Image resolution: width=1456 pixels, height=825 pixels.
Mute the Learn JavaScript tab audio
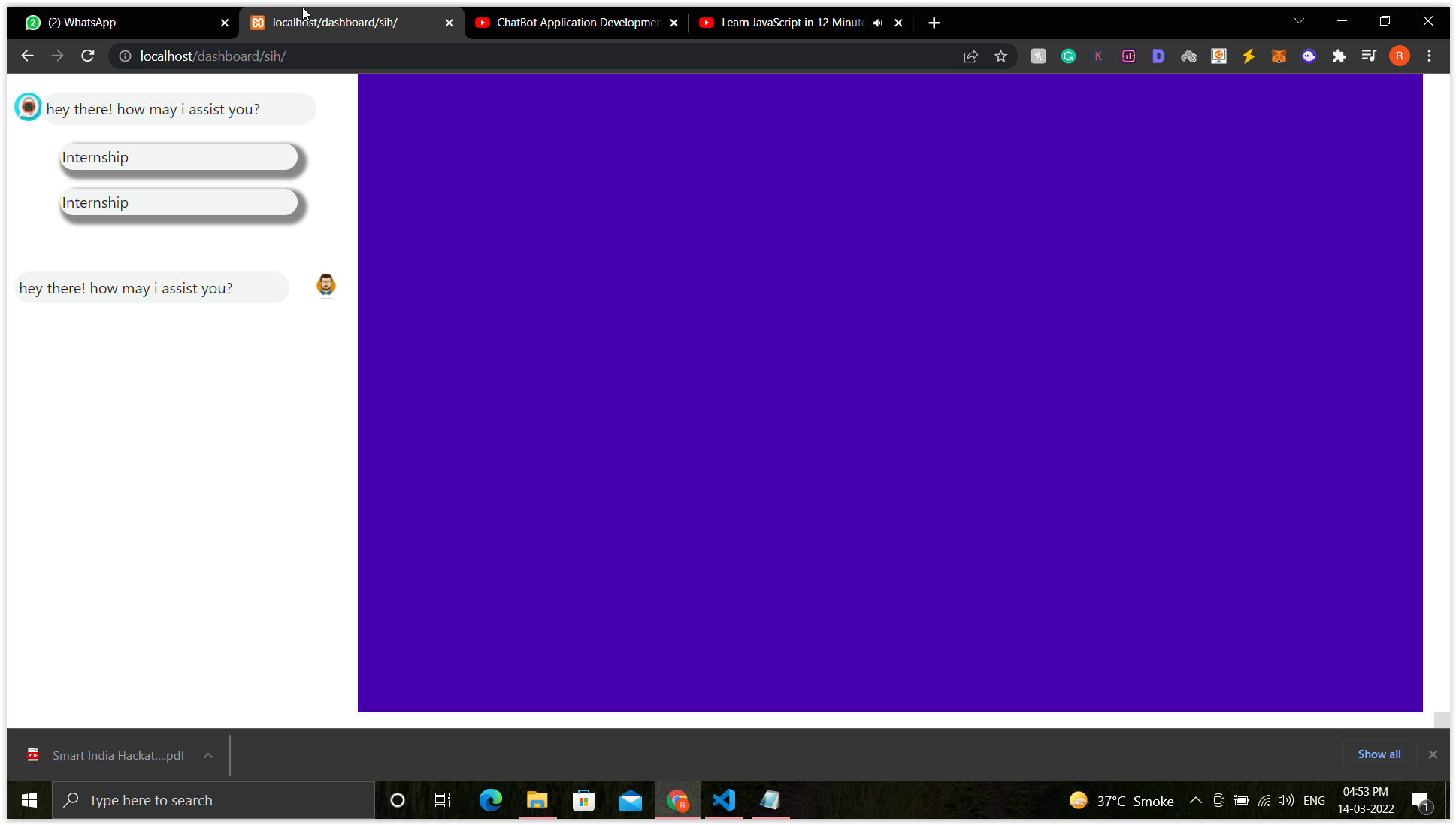coord(878,23)
